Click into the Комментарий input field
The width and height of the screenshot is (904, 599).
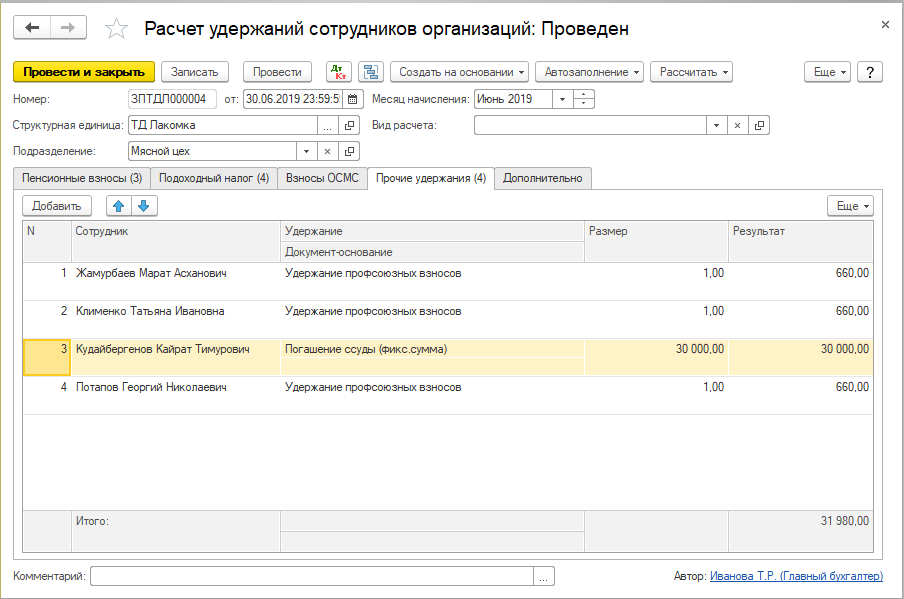point(312,576)
